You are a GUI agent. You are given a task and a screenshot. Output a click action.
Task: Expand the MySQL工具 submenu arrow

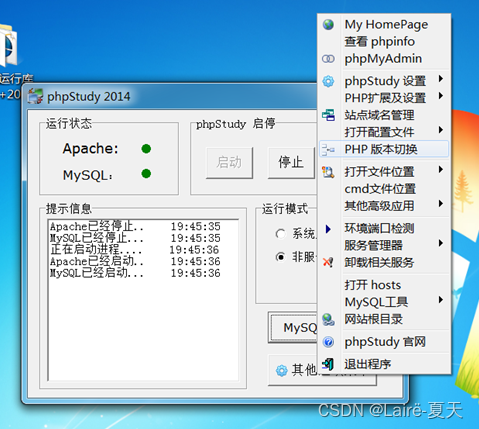tap(441, 300)
